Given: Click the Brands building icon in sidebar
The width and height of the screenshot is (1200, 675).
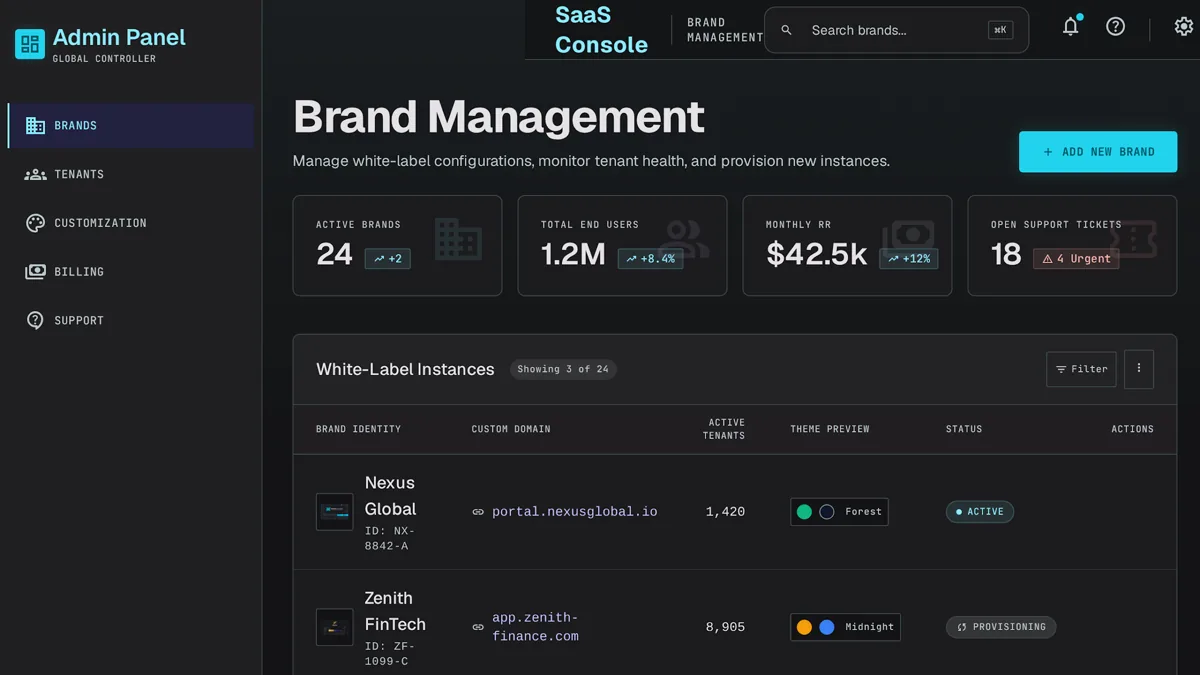Looking at the screenshot, I should coord(35,126).
